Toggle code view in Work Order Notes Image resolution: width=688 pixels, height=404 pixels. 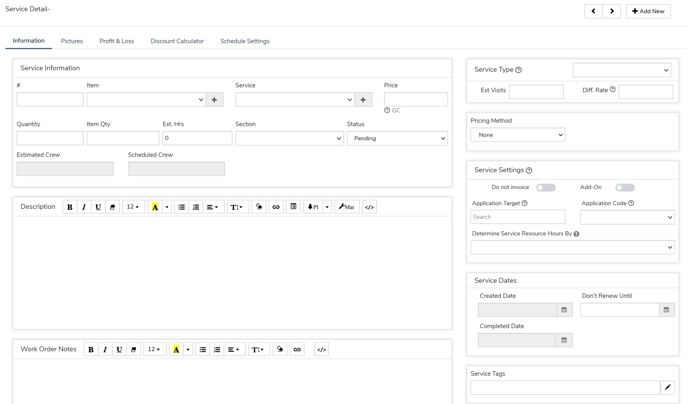322,350
